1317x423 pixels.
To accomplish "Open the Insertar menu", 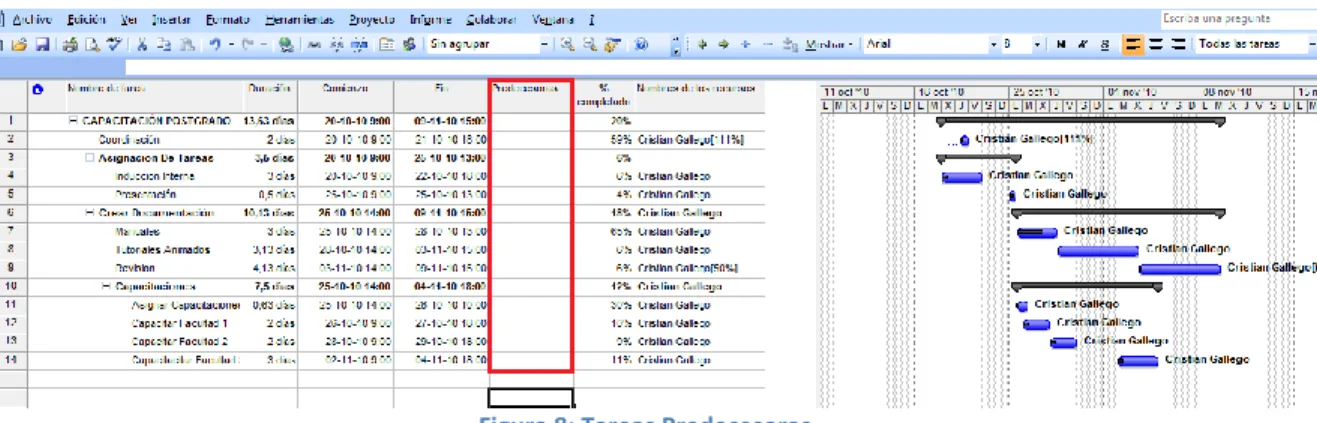I will coord(173,19).
